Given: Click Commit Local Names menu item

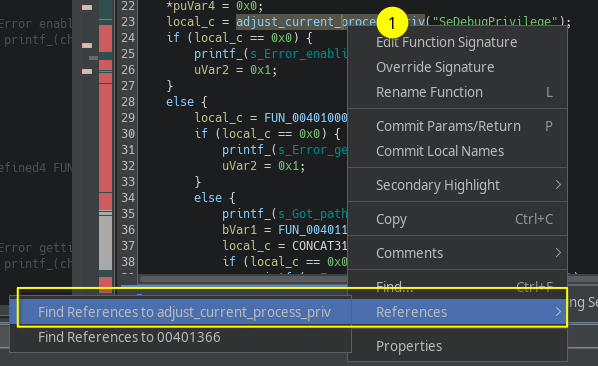Looking at the screenshot, I should click(x=457, y=151).
